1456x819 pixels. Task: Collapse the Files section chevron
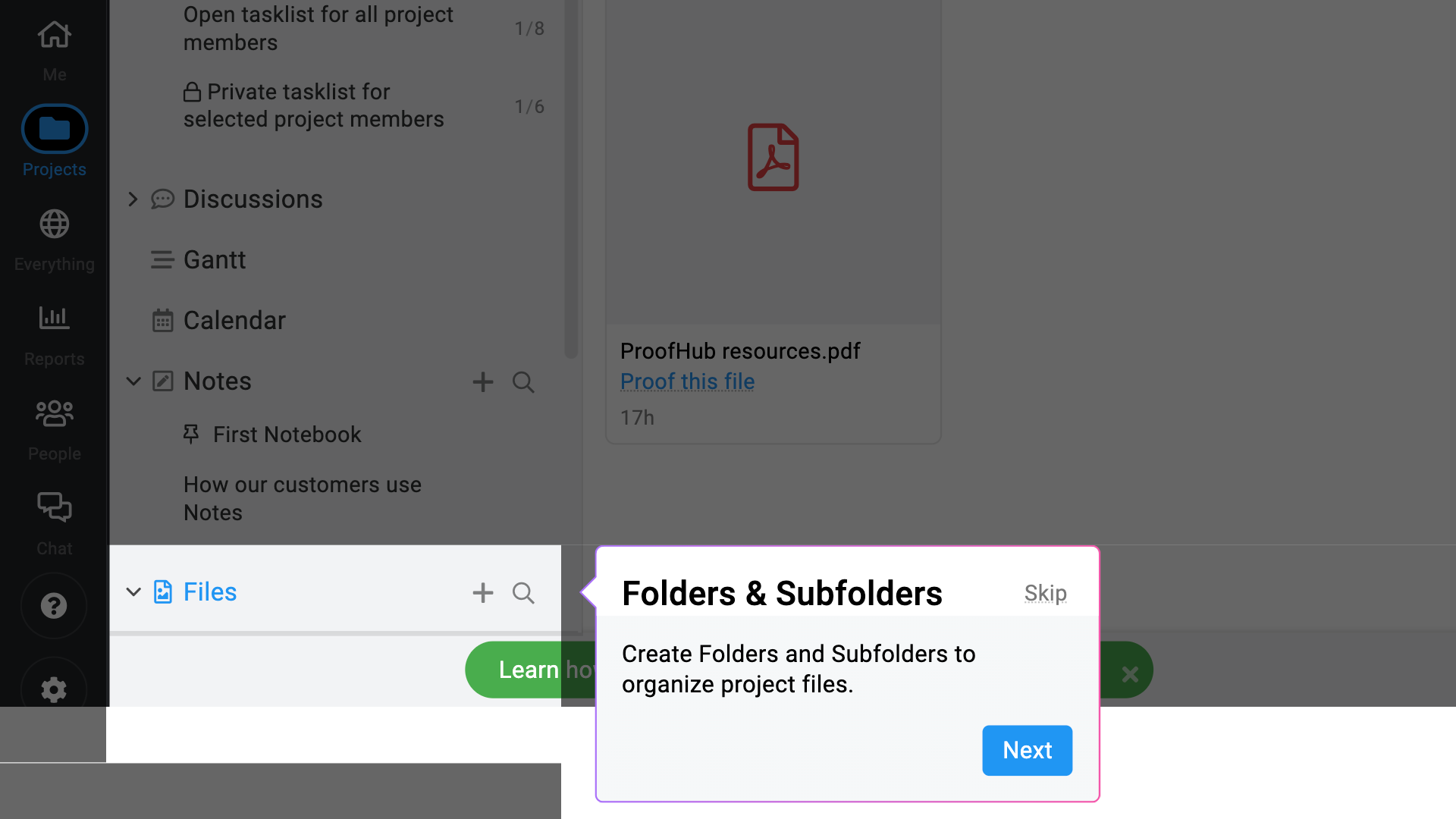coord(133,592)
